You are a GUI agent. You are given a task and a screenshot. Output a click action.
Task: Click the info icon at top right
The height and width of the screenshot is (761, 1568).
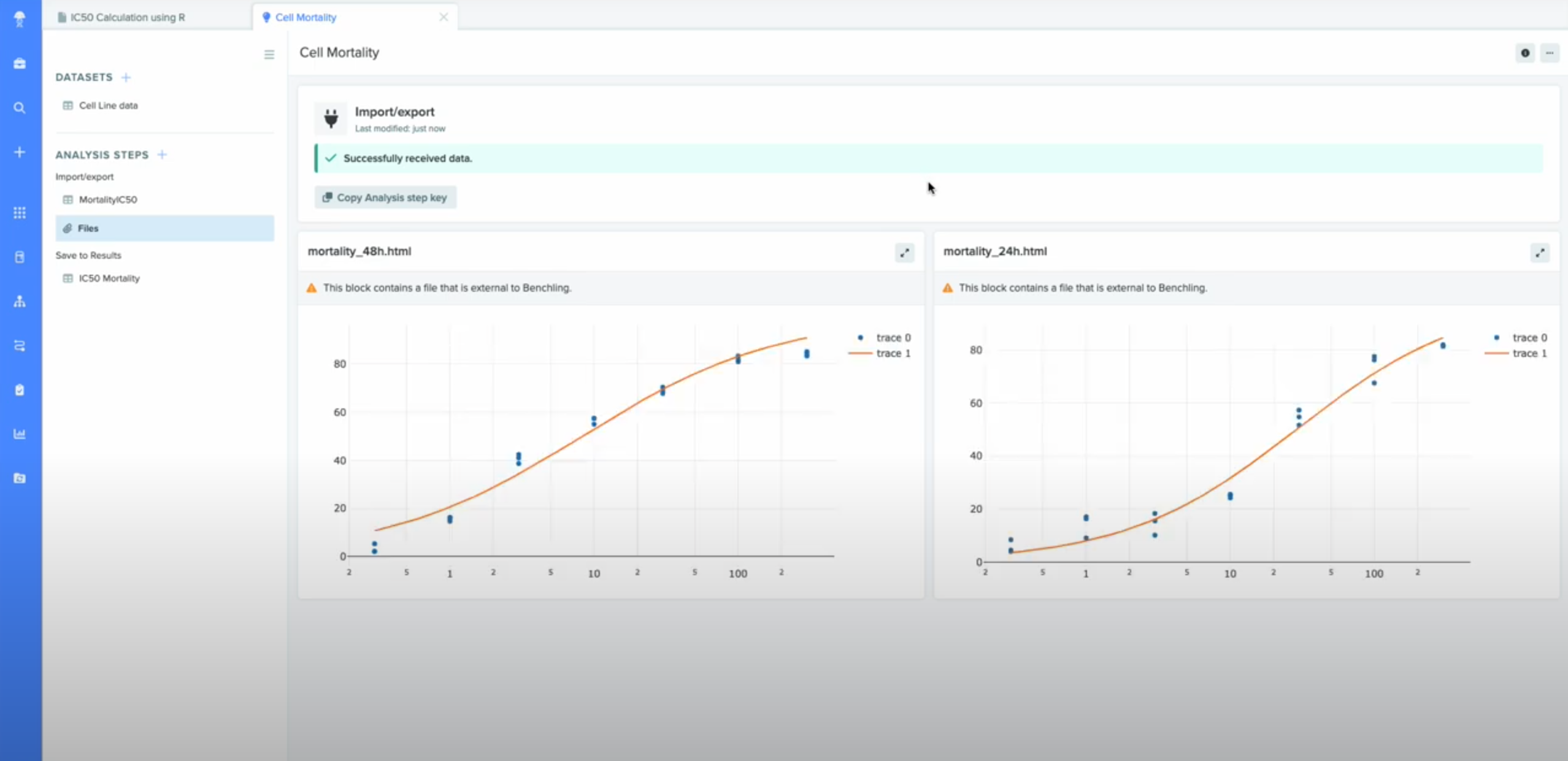coord(1525,53)
